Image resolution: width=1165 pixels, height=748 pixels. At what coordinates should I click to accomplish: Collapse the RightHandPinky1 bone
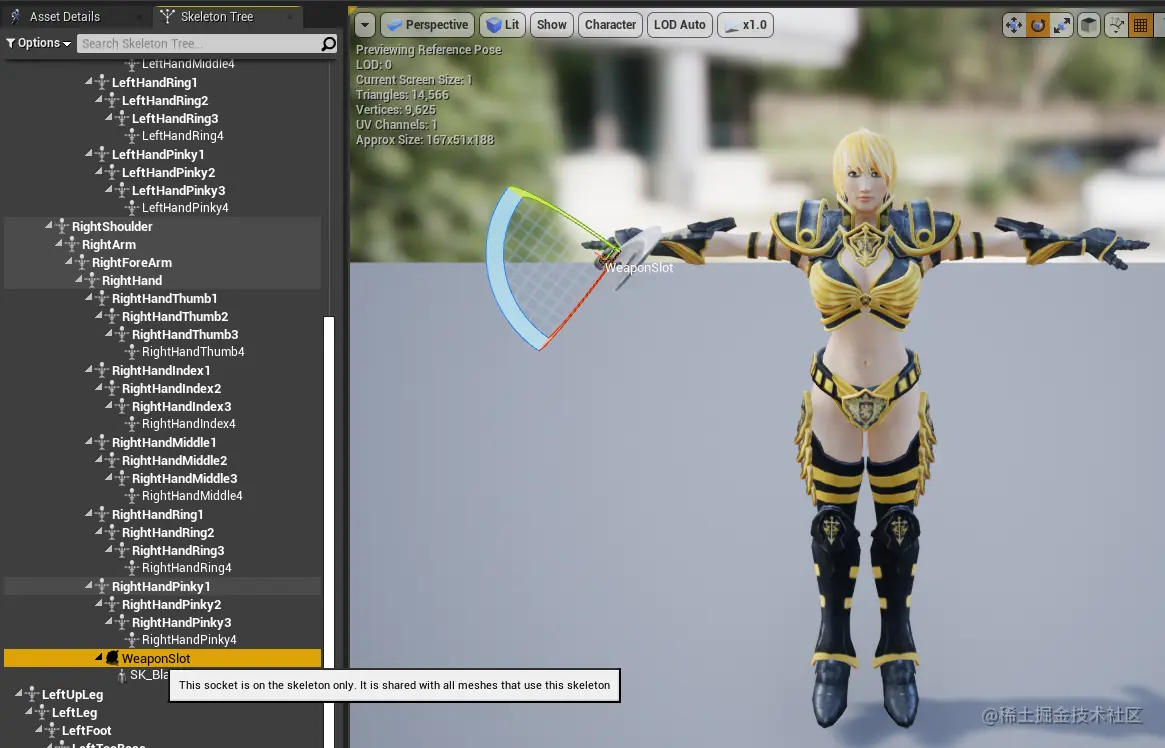coord(89,585)
